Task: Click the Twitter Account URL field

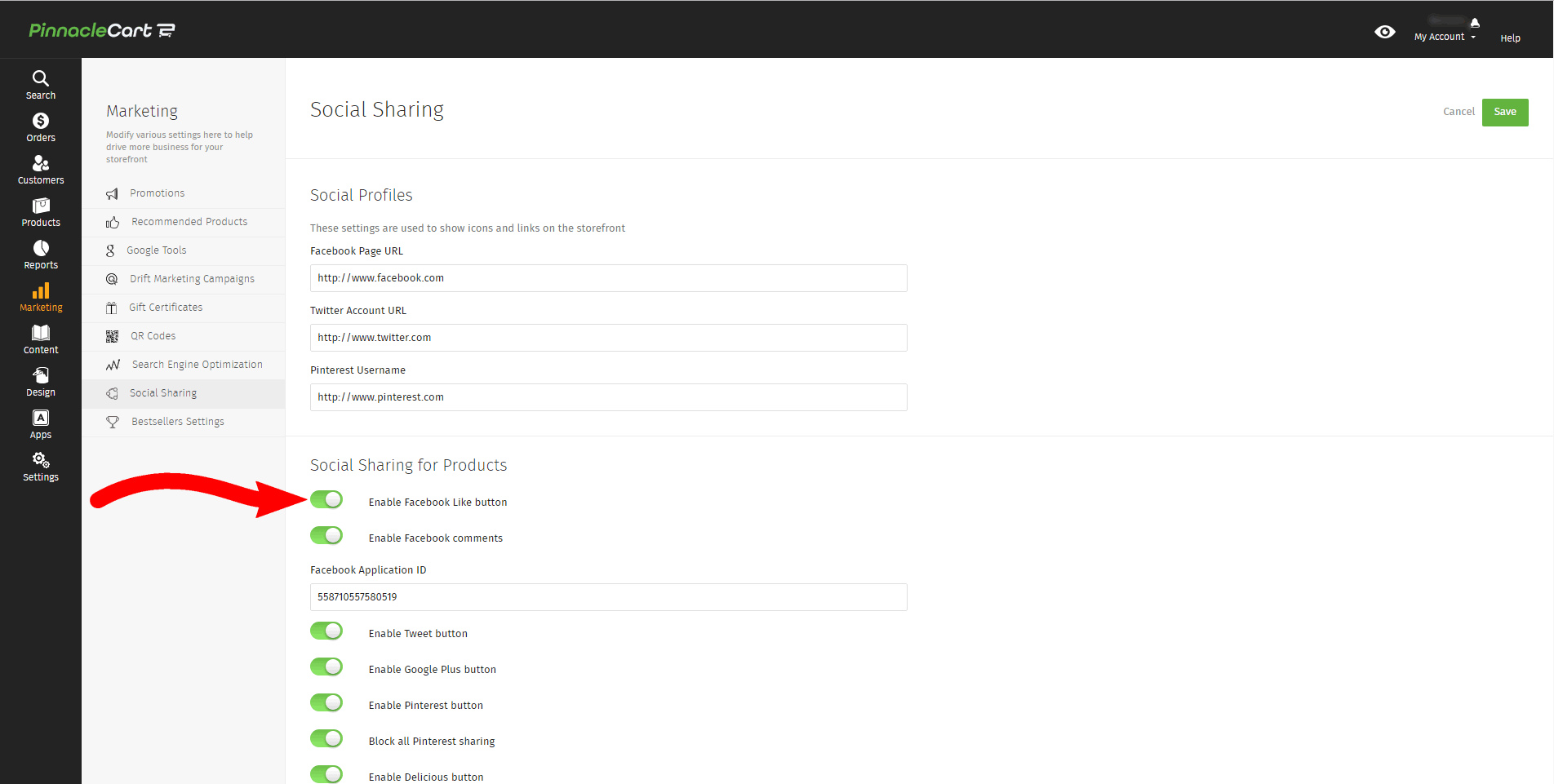Action: click(x=609, y=338)
